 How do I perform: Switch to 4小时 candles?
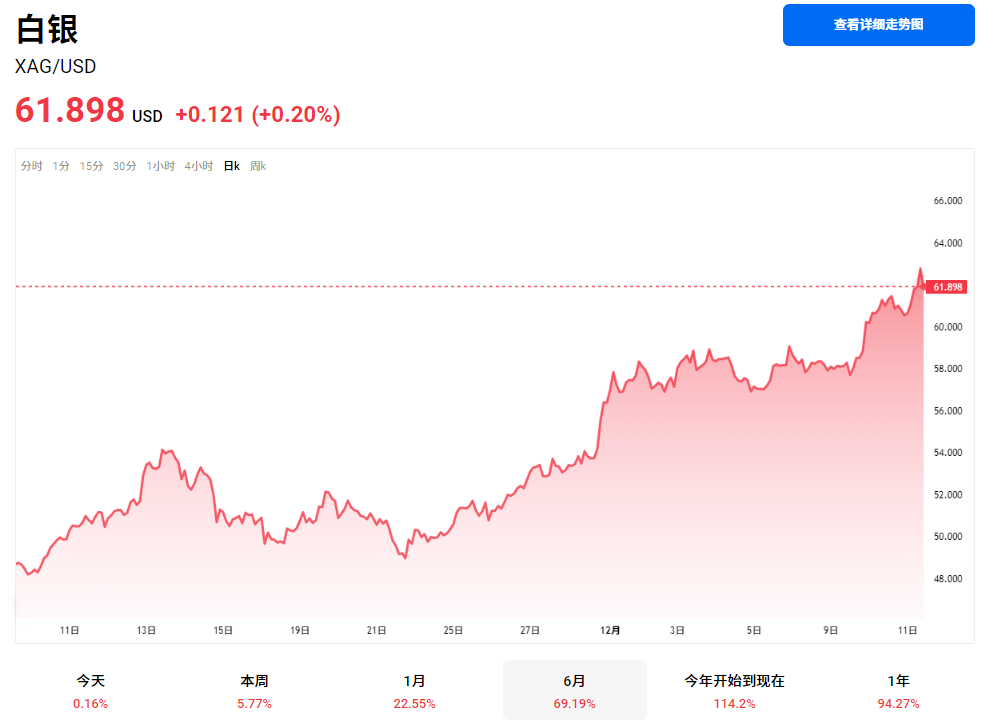197,166
